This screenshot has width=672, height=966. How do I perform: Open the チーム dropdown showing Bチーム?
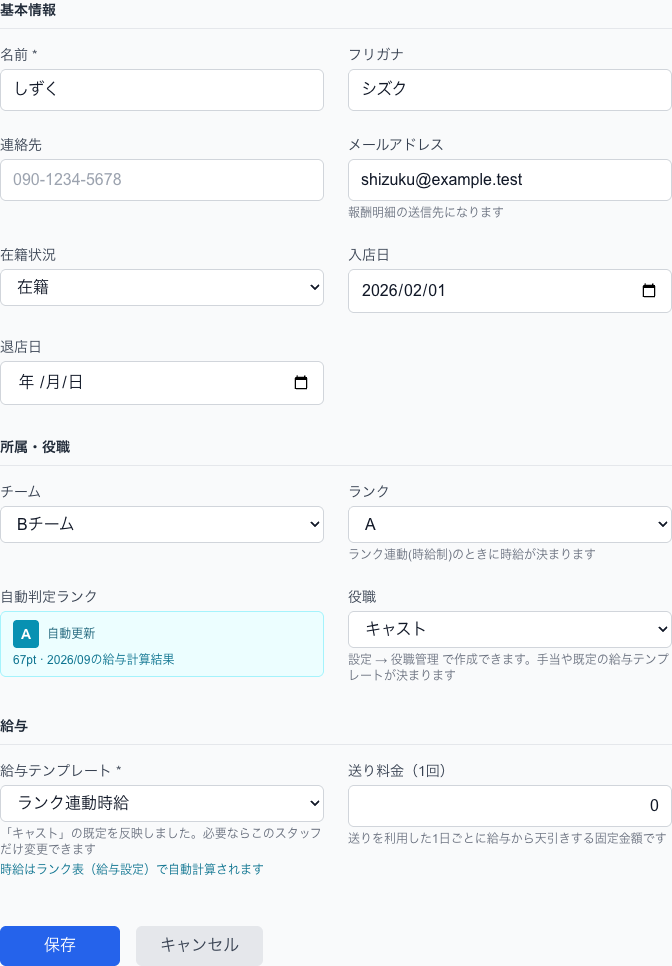coord(162,524)
